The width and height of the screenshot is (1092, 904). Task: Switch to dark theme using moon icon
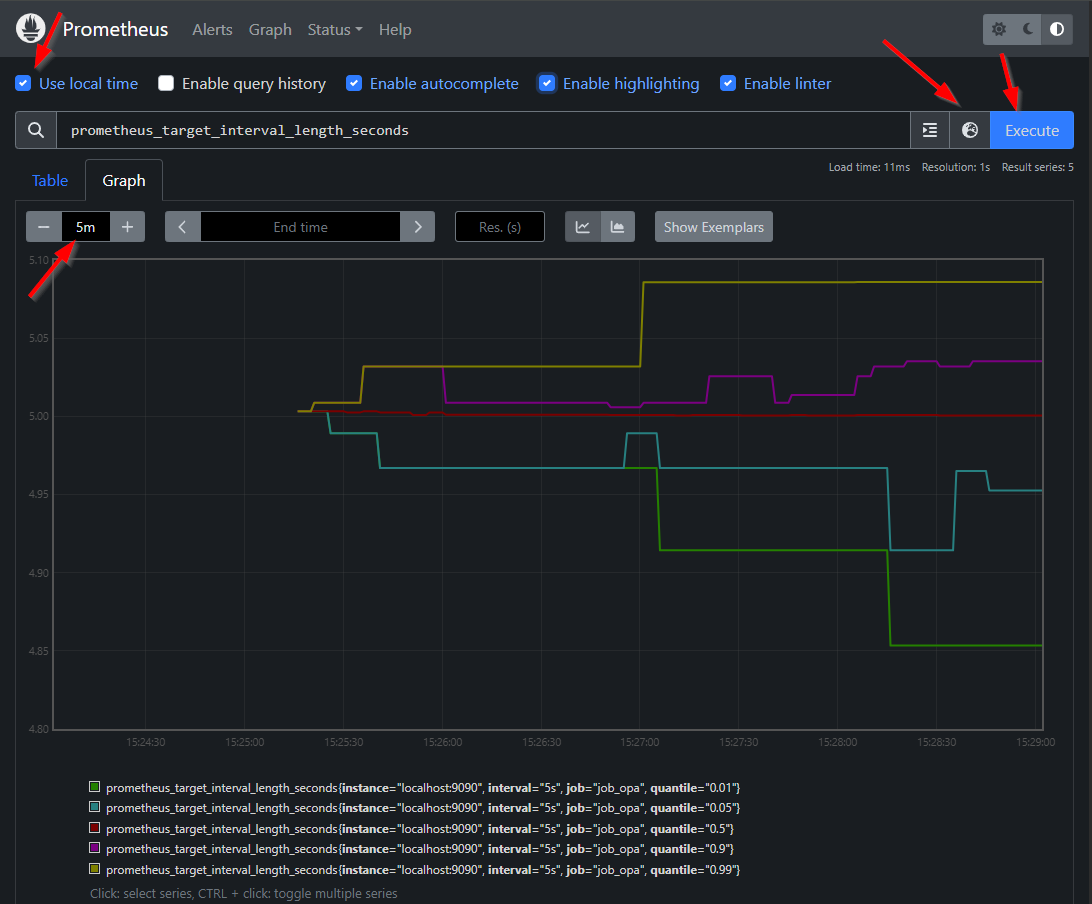point(1027,29)
